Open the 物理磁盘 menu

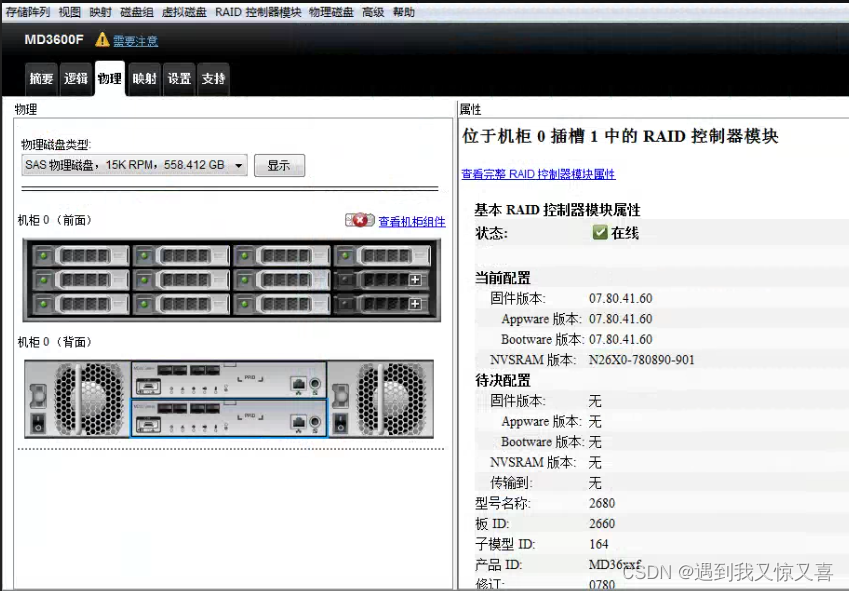[331, 12]
